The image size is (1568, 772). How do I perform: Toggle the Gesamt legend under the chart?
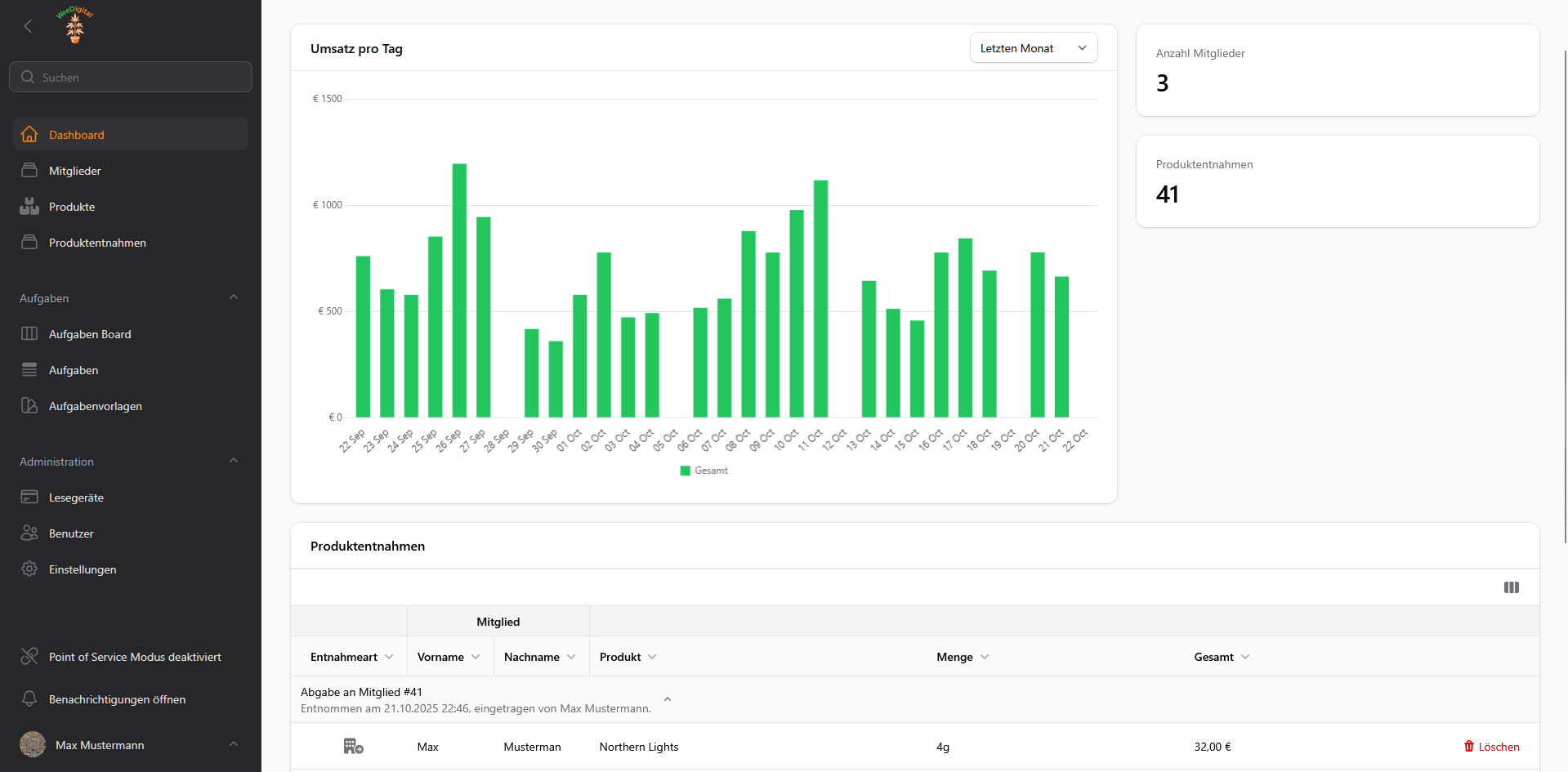[704, 471]
